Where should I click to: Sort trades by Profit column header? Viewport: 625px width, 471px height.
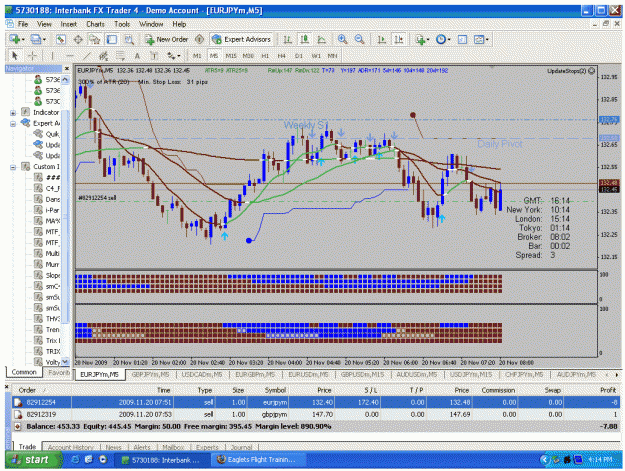click(607, 390)
